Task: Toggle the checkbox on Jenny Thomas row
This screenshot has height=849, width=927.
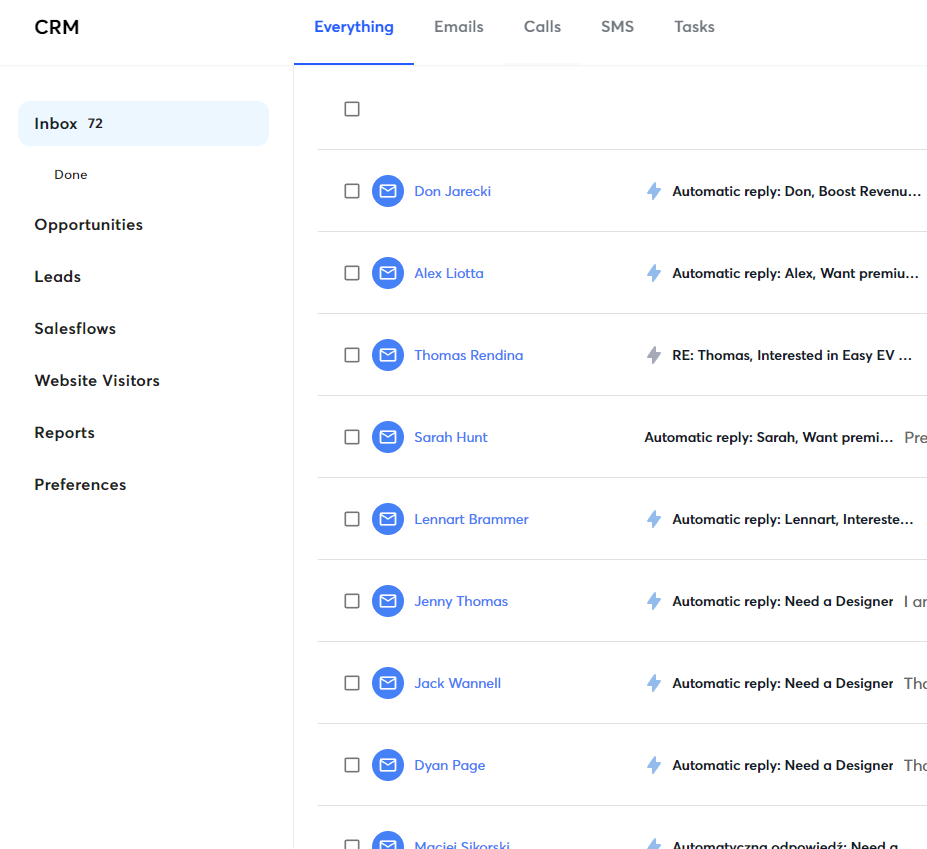Action: [x=352, y=601]
